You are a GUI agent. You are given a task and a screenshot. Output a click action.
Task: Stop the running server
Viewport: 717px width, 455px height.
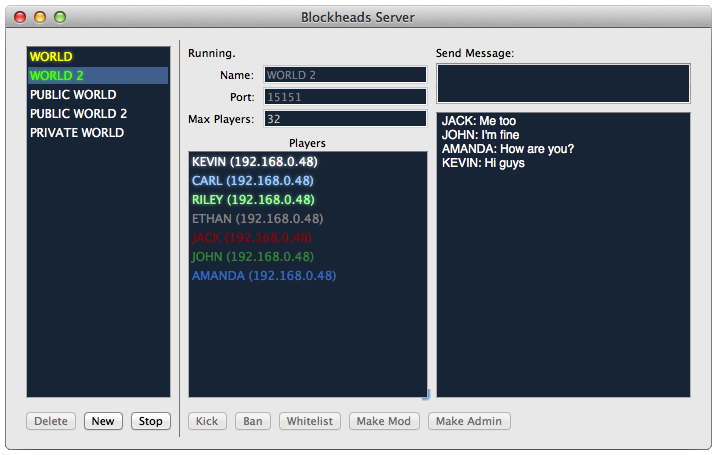[x=150, y=421]
